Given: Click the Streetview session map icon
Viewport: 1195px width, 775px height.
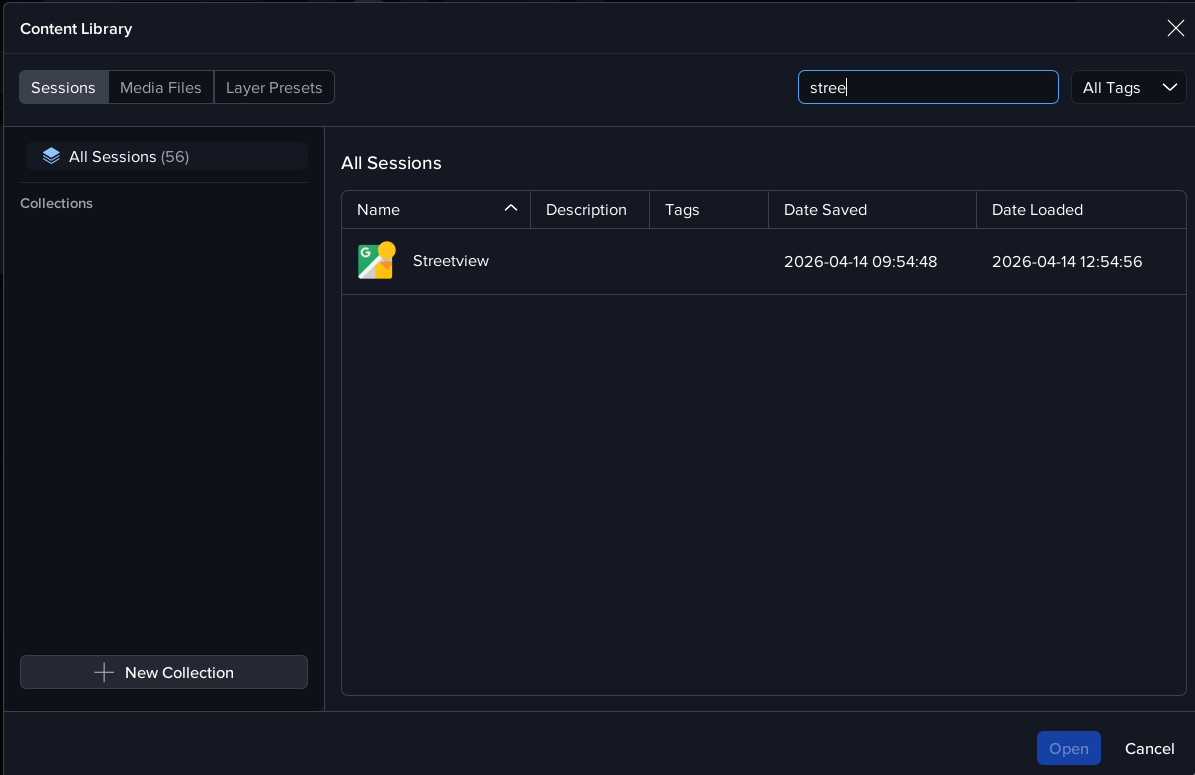Looking at the screenshot, I should click(x=377, y=261).
